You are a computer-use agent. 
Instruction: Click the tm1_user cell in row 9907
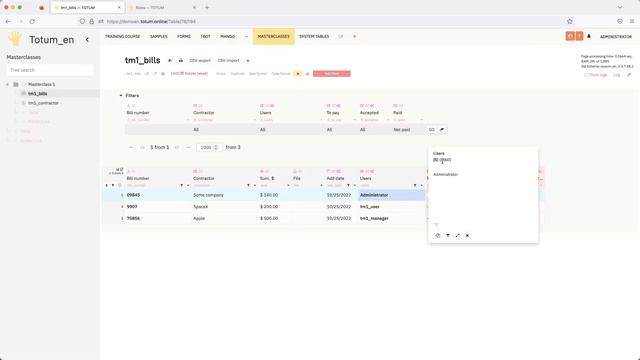pyautogui.click(x=391, y=207)
